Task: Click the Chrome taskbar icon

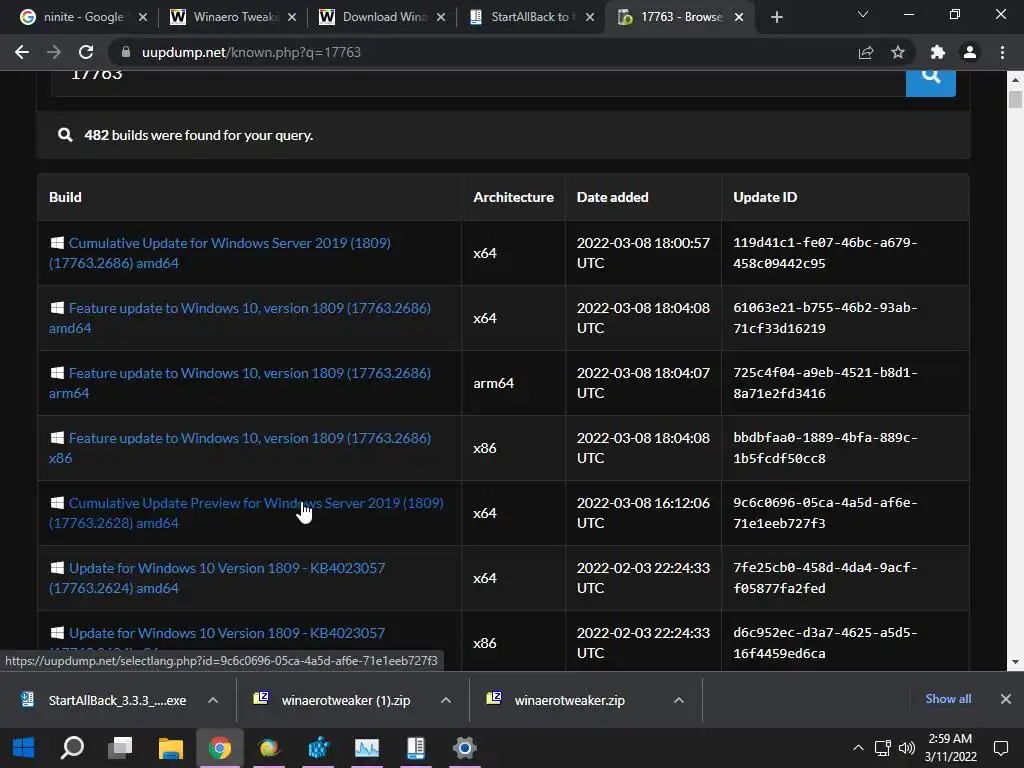Action: [x=220, y=748]
